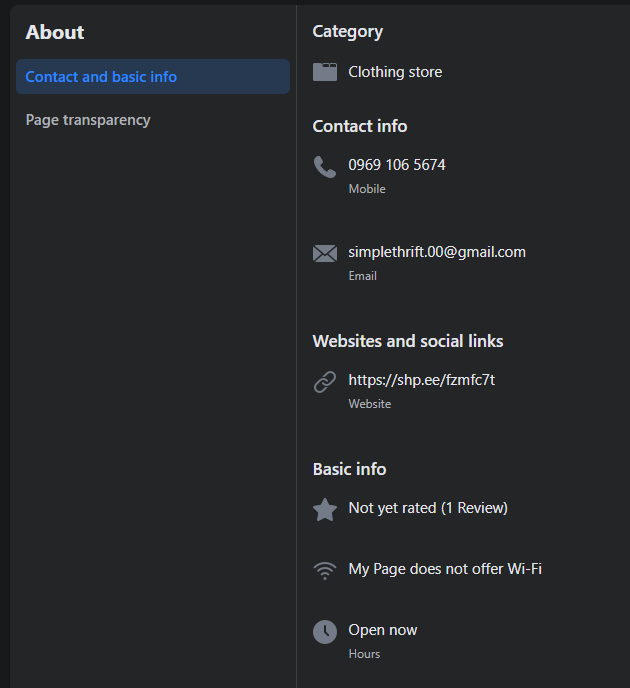630x688 pixels.
Task: Click the simplethrift.00@gmail.com email address
Action: click(x=437, y=252)
